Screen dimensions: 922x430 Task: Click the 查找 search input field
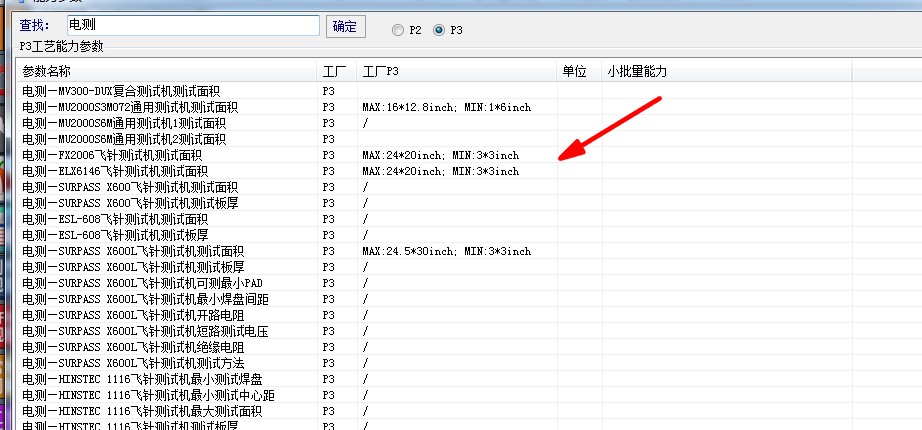click(x=193, y=25)
